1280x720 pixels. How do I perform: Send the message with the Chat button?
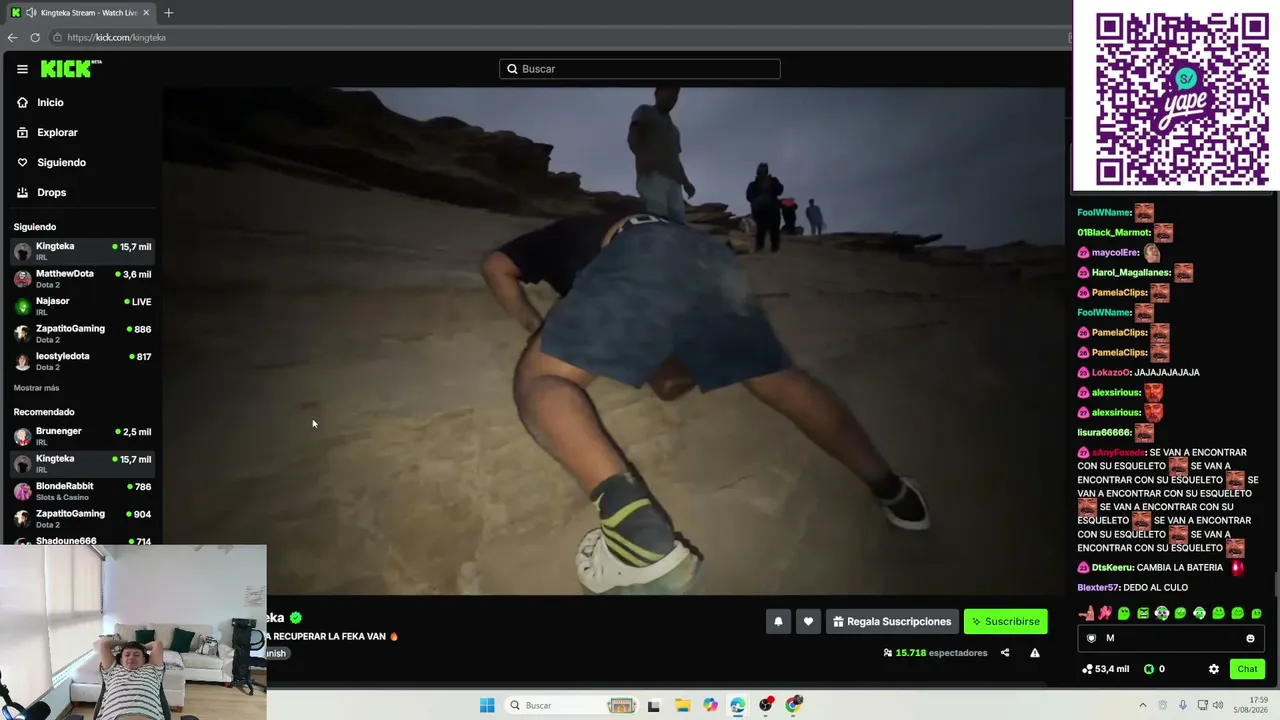[x=1247, y=669]
